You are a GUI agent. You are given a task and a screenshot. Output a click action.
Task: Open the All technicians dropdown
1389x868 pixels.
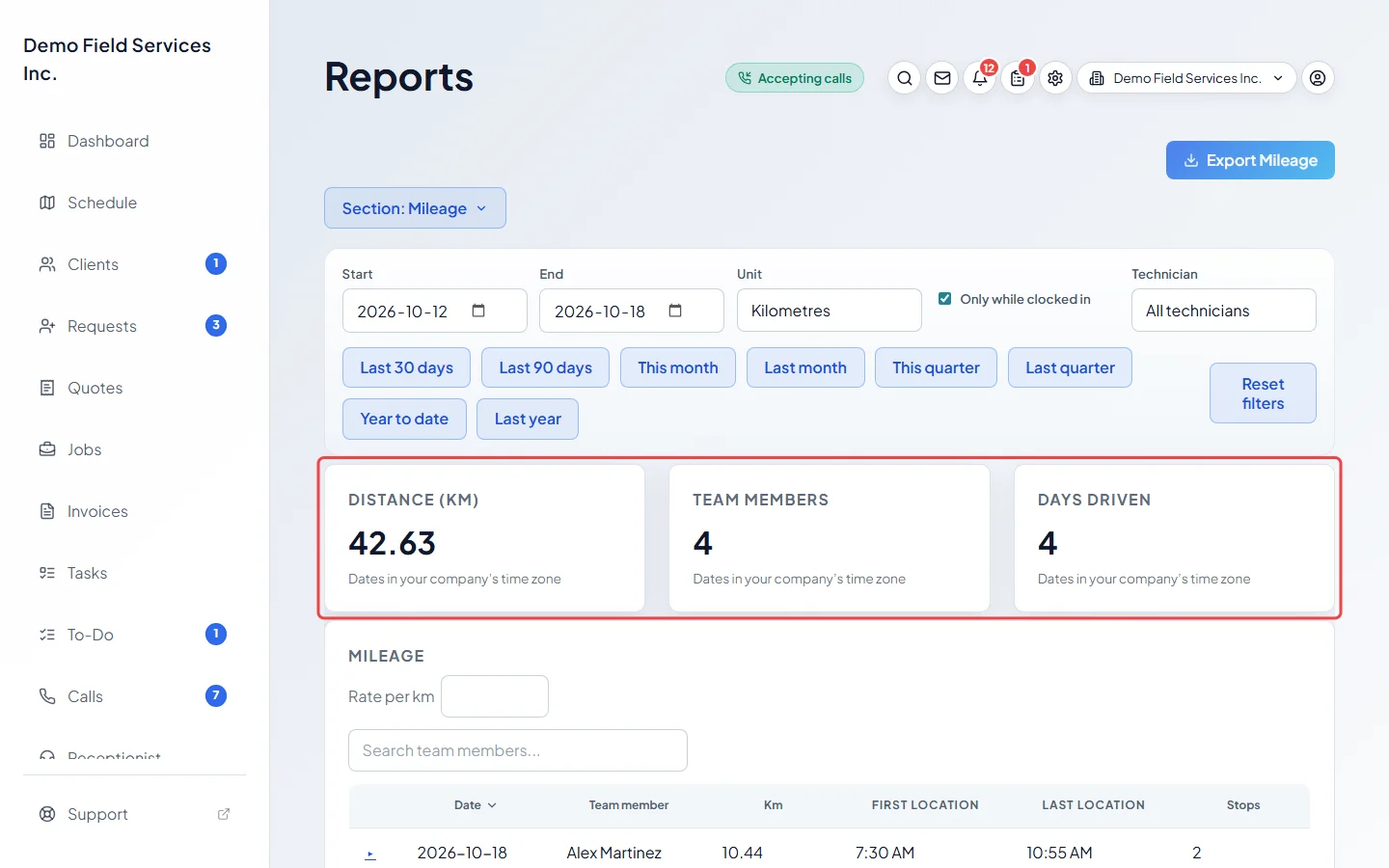[x=1224, y=311]
